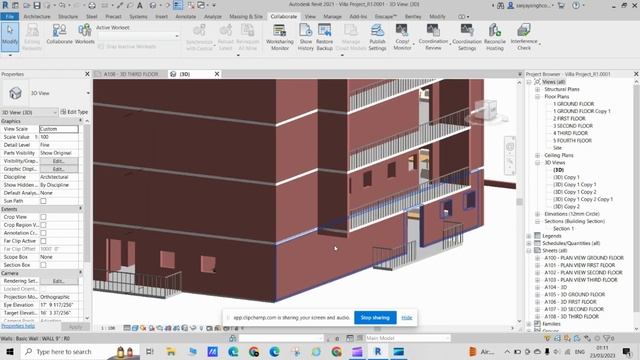Image resolution: width=640 pixels, height=360 pixels.
Task: Open the File menu
Action: click(x=9, y=17)
